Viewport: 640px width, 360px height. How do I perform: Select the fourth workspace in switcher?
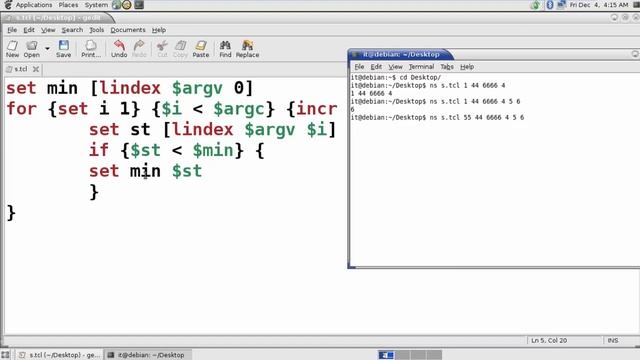pos(434,355)
